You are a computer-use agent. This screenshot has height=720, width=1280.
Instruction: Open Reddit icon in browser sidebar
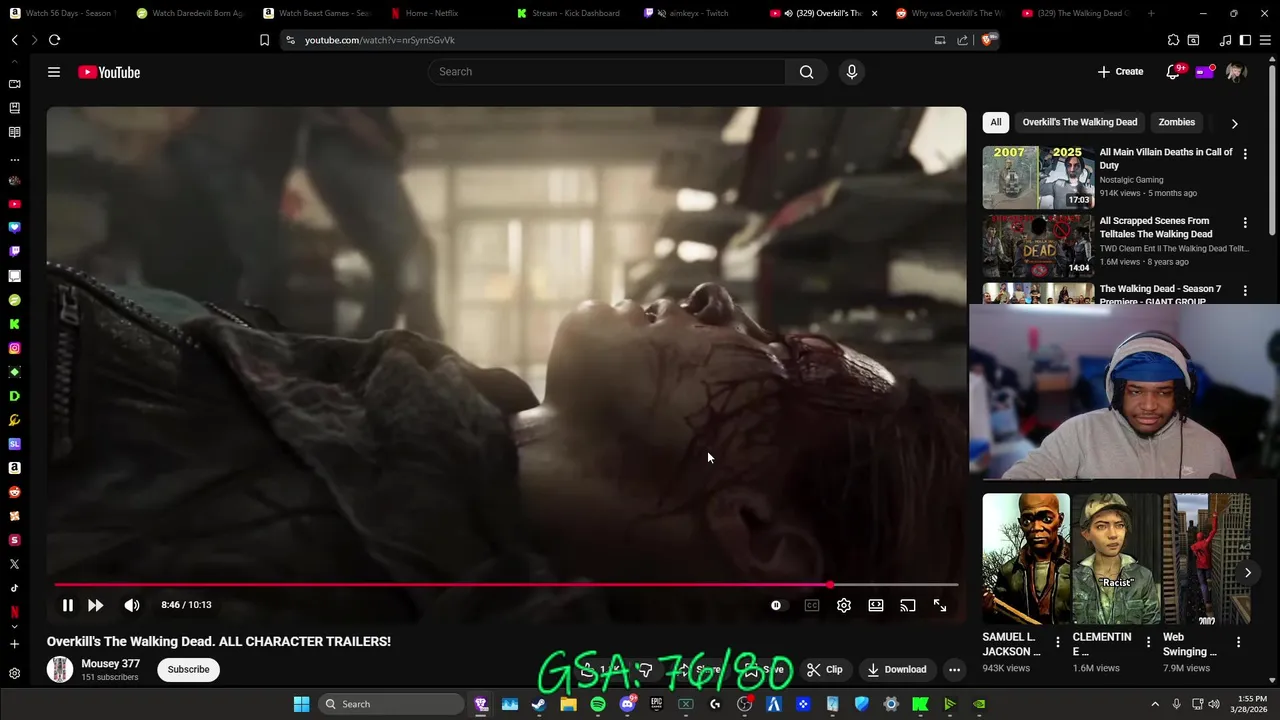click(x=14, y=492)
